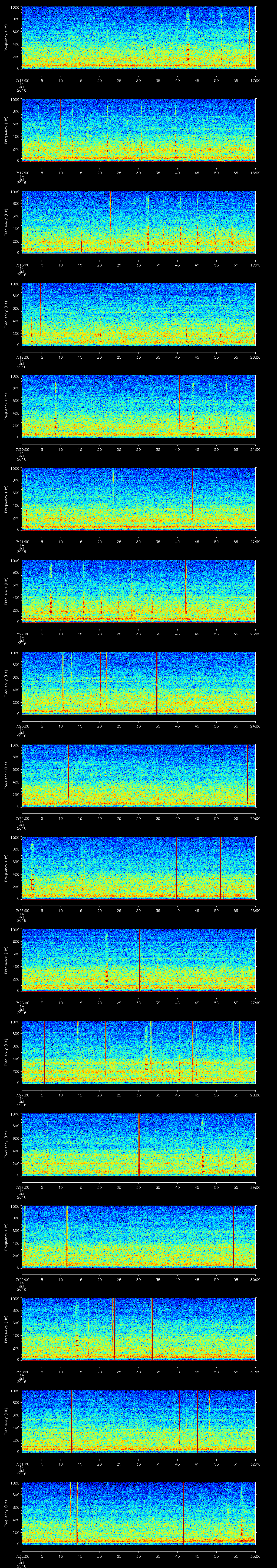Pick the '7:25:00' axis timestamp
This screenshot has height=1568, width=277.
(22, 910)
